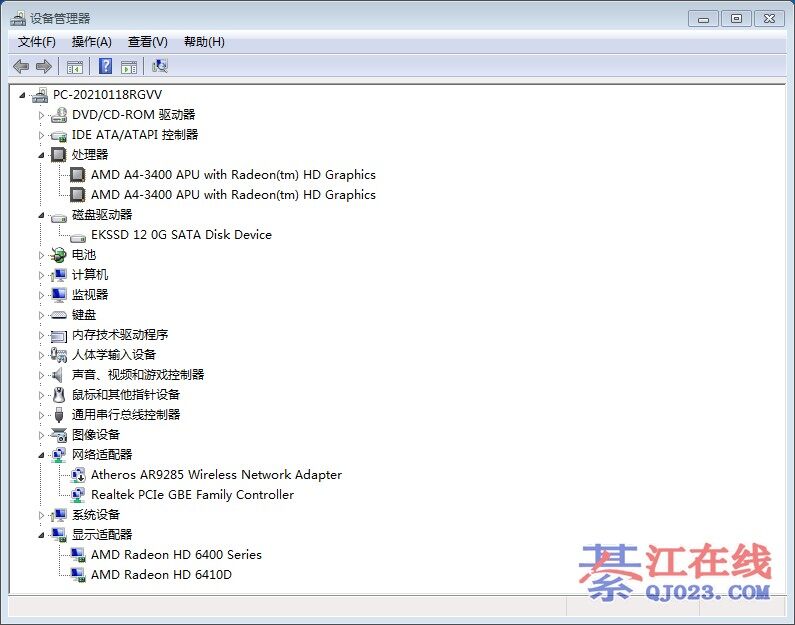
Task: Select the 内存技术驱动程序 label
Action: (x=120, y=335)
